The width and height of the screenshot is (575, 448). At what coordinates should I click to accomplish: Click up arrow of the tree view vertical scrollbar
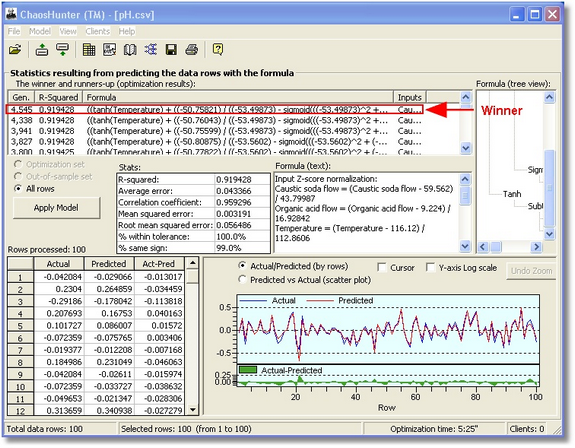coord(549,97)
